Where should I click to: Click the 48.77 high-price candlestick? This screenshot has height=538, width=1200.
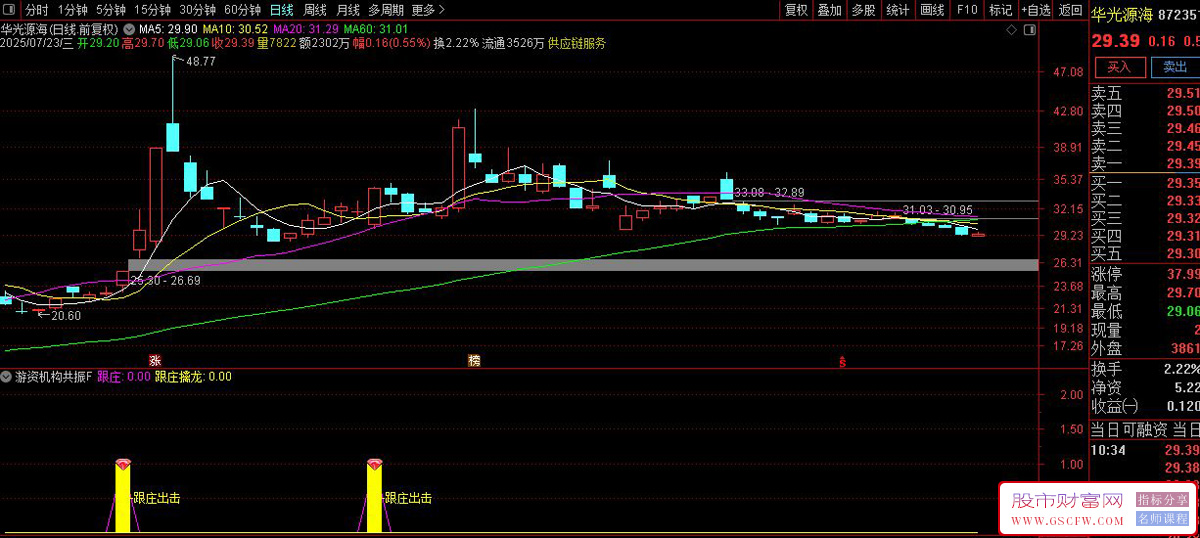click(x=173, y=107)
